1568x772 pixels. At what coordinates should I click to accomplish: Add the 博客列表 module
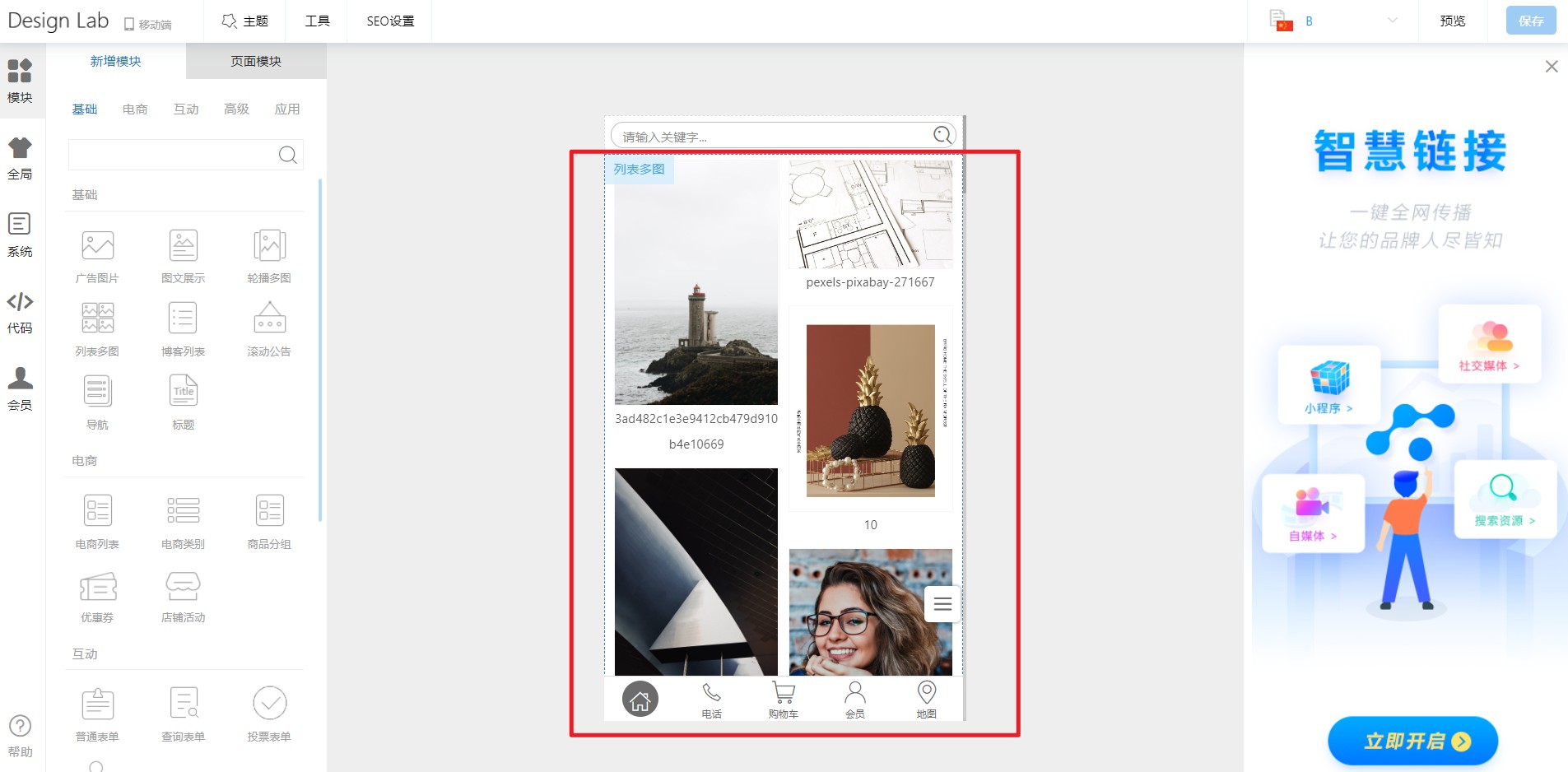tap(184, 329)
